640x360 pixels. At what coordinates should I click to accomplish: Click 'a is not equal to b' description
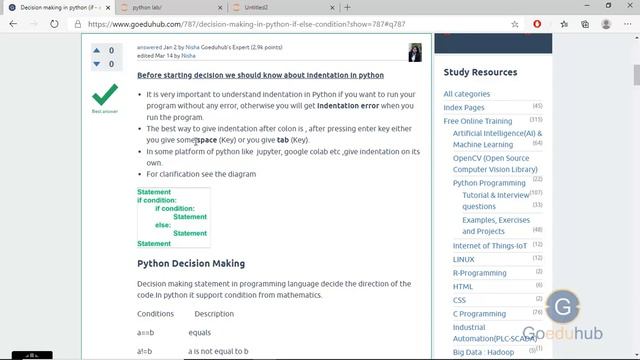[x=218, y=351]
